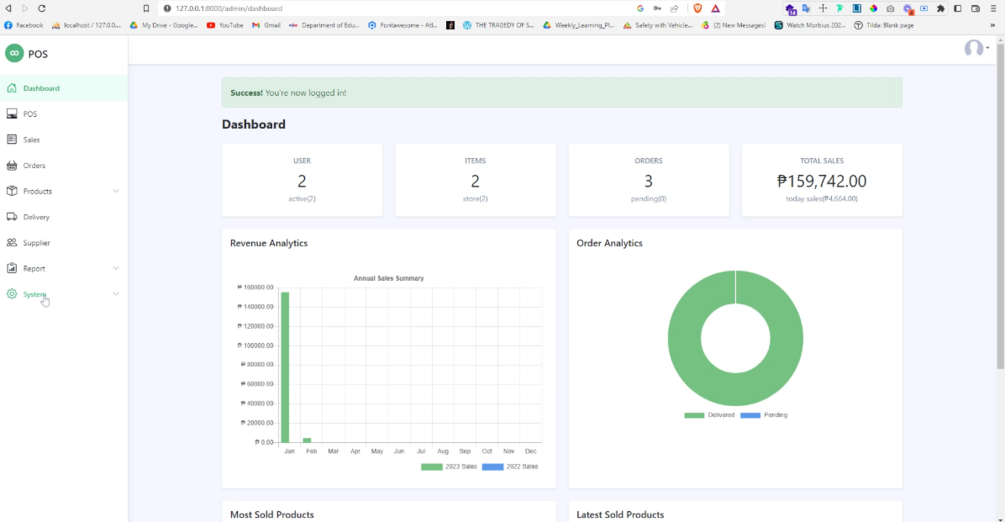1005x522 pixels.
Task: Click the USER stat card
Action: (x=302, y=180)
